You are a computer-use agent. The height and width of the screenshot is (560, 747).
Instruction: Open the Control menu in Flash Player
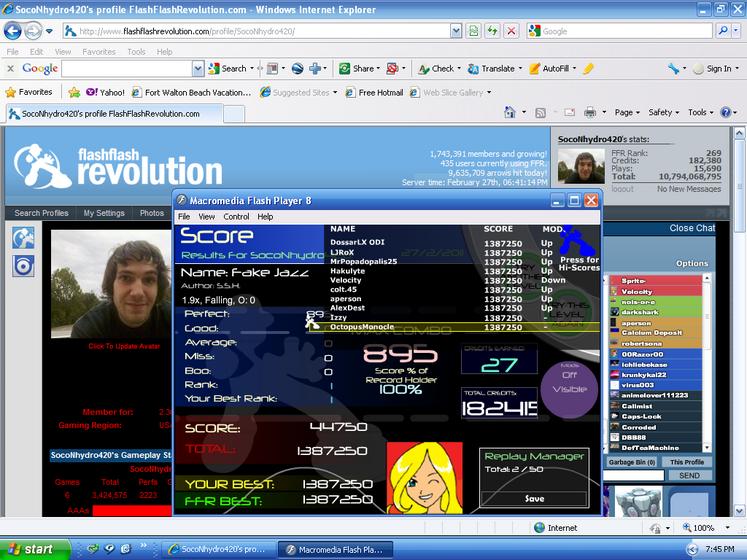point(236,216)
